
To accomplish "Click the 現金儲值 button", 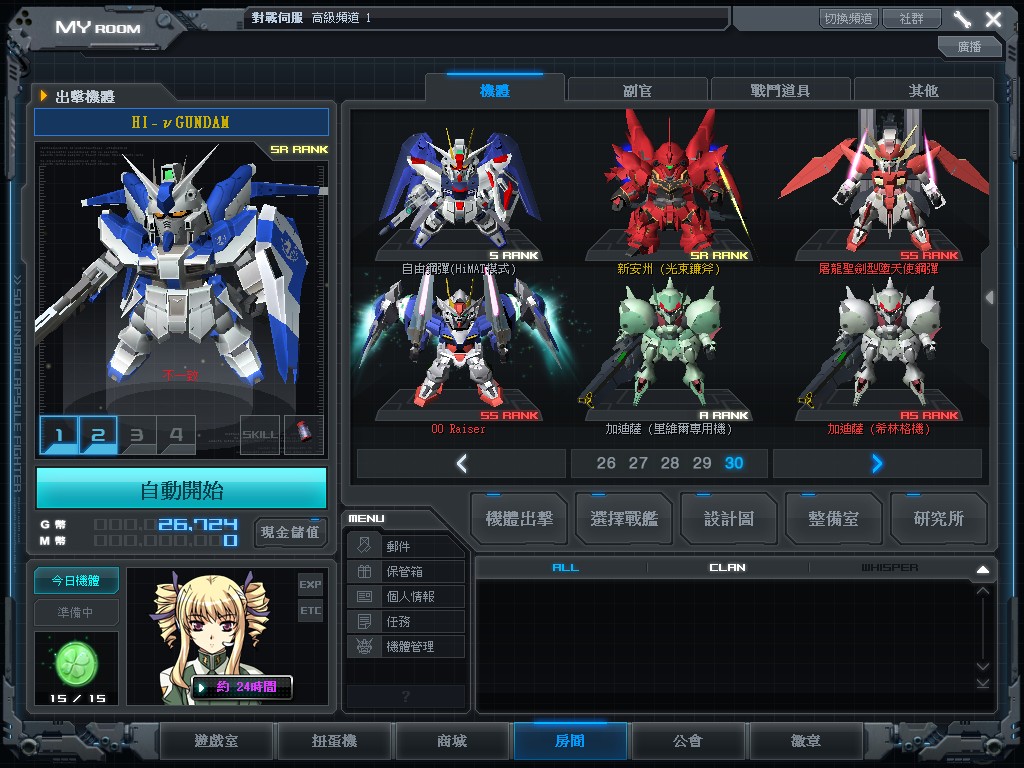I will pos(290,532).
